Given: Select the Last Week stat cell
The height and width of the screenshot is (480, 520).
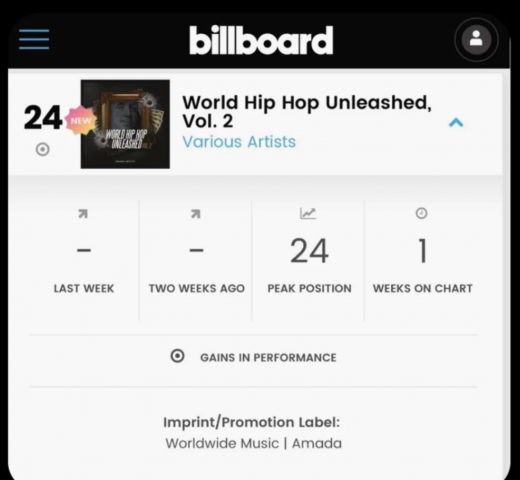Looking at the screenshot, I should tap(84, 260).
